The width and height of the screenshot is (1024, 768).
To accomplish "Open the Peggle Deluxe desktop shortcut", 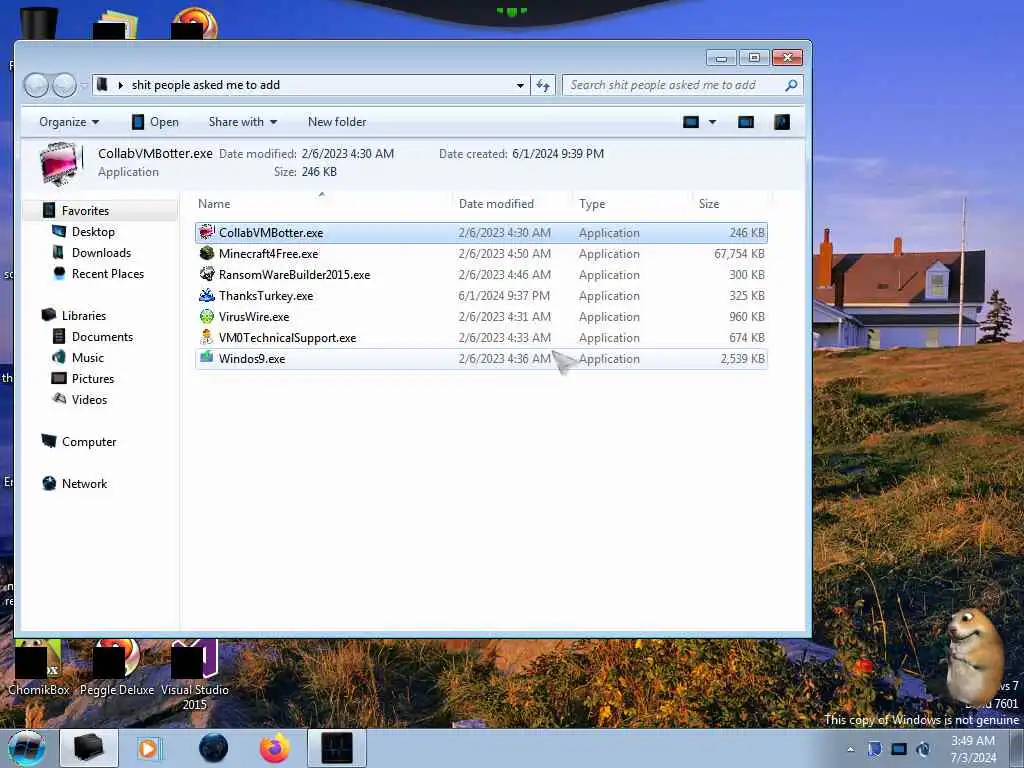I will 117,667.
